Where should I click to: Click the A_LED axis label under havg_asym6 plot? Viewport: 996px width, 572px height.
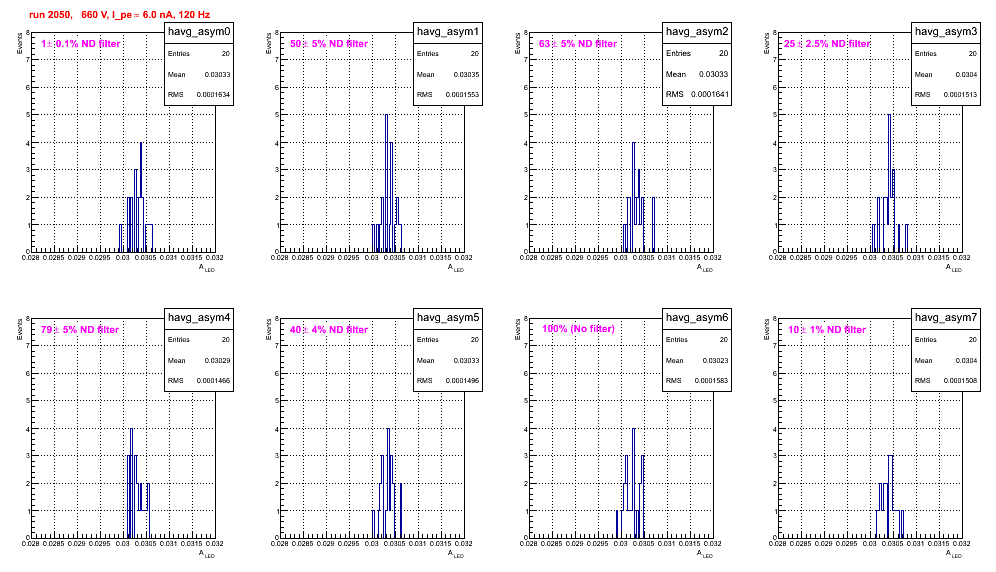coord(705,554)
